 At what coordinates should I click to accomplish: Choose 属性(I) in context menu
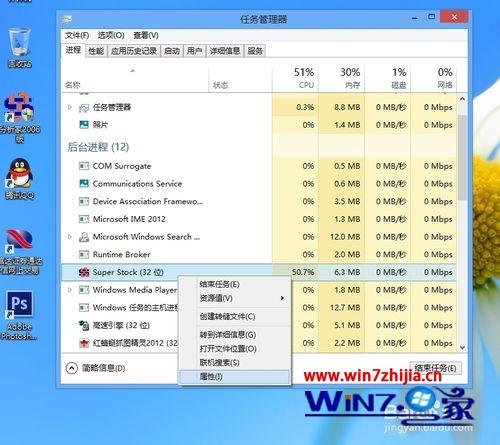pyautogui.click(x=235, y=377)
